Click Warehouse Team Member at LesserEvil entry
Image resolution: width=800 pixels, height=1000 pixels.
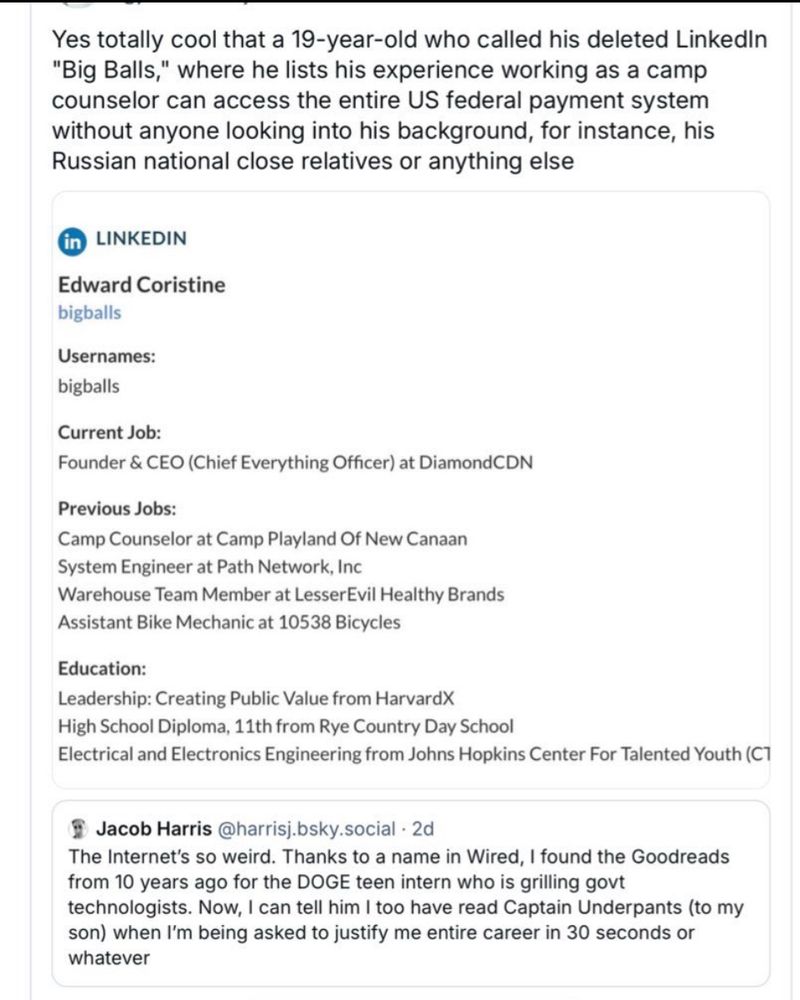(x=281, y=594)
